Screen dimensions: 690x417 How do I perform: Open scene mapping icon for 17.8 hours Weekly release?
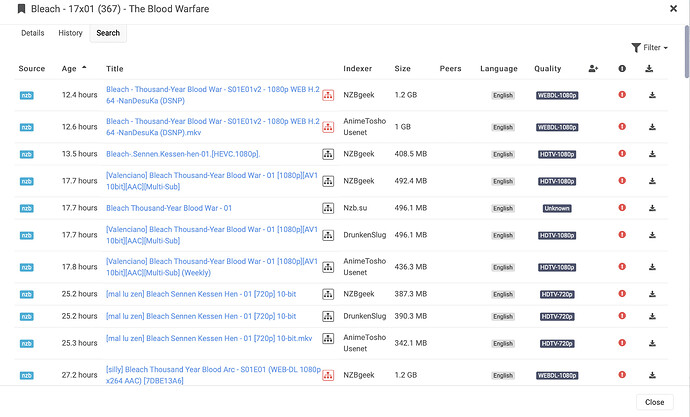pos(328,267)
